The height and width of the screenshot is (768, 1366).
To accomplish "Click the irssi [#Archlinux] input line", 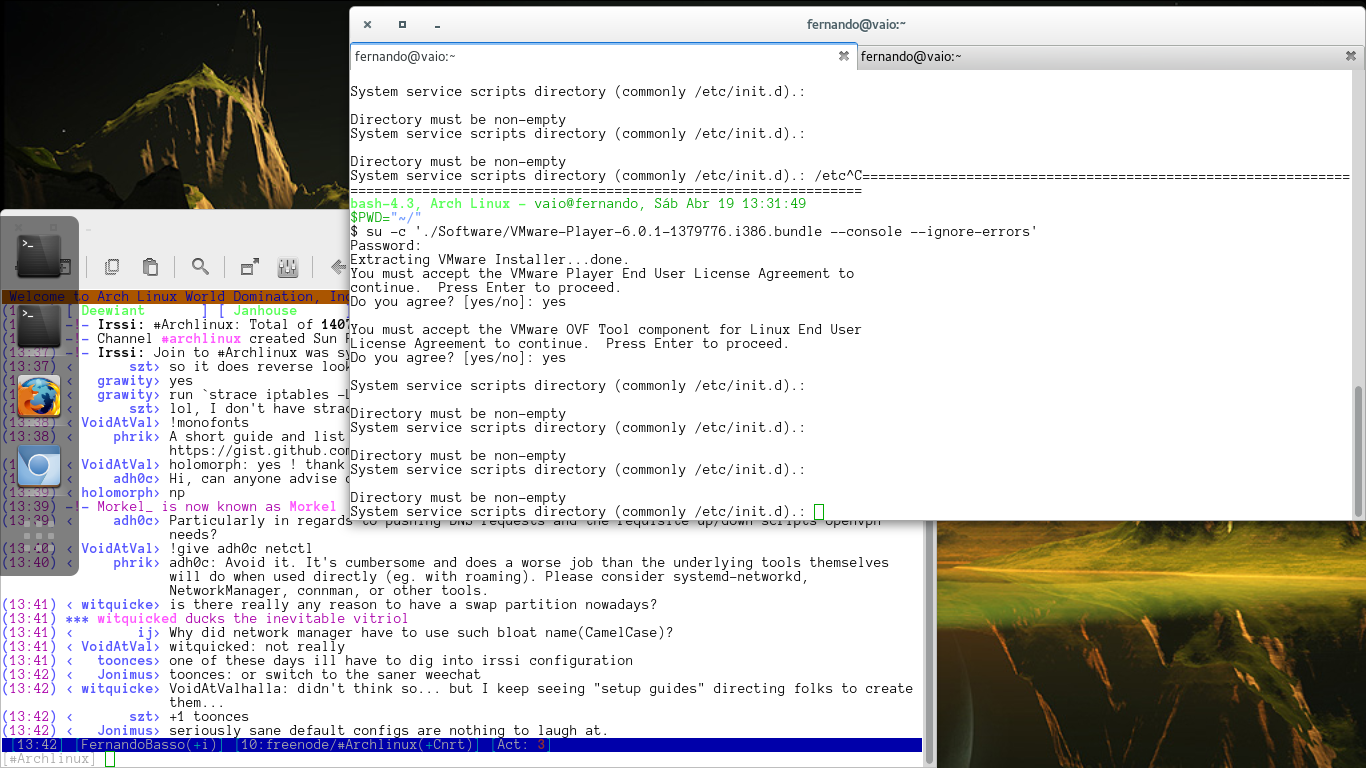I will click(460, 759).
